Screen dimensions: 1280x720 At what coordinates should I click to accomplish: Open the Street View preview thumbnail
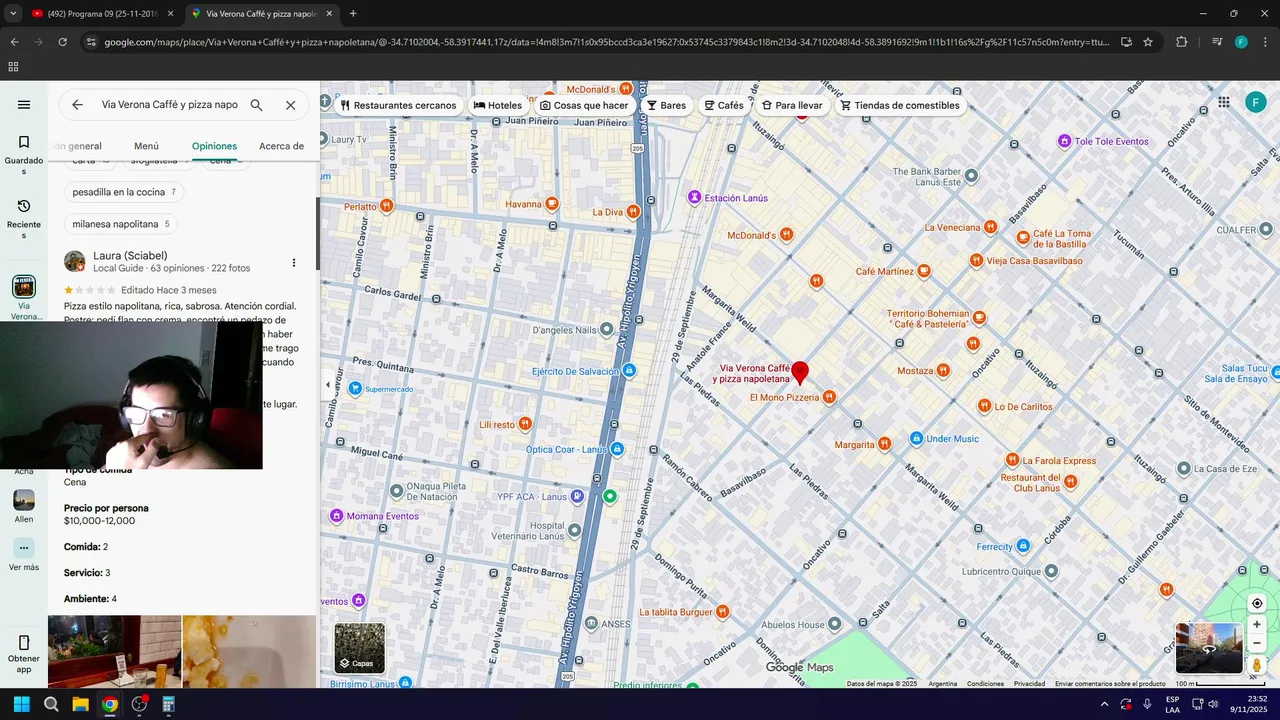pos(1209,648)
